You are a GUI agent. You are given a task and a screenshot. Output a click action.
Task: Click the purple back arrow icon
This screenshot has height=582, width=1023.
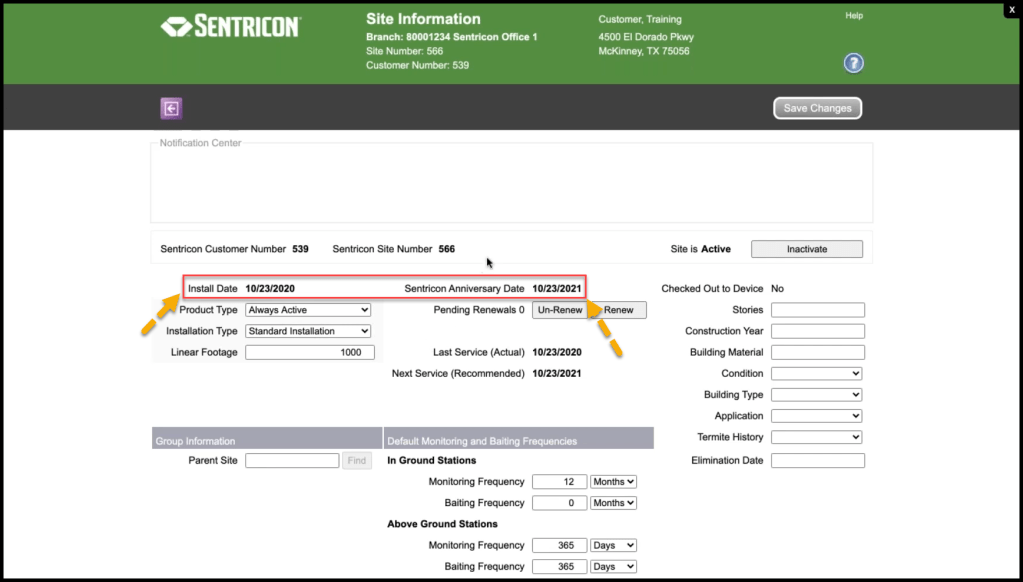[171, 108]
